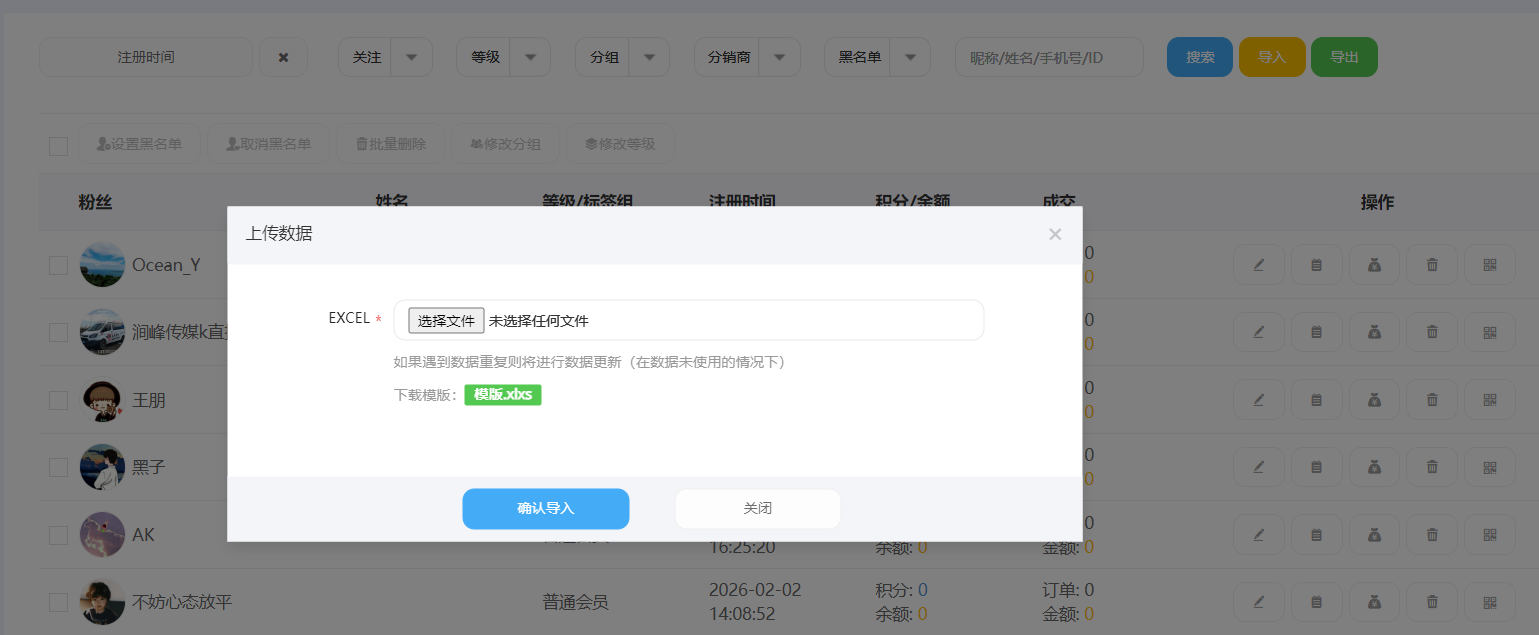Close the 上传数据 dialog with the X icon

(1055, 234)
